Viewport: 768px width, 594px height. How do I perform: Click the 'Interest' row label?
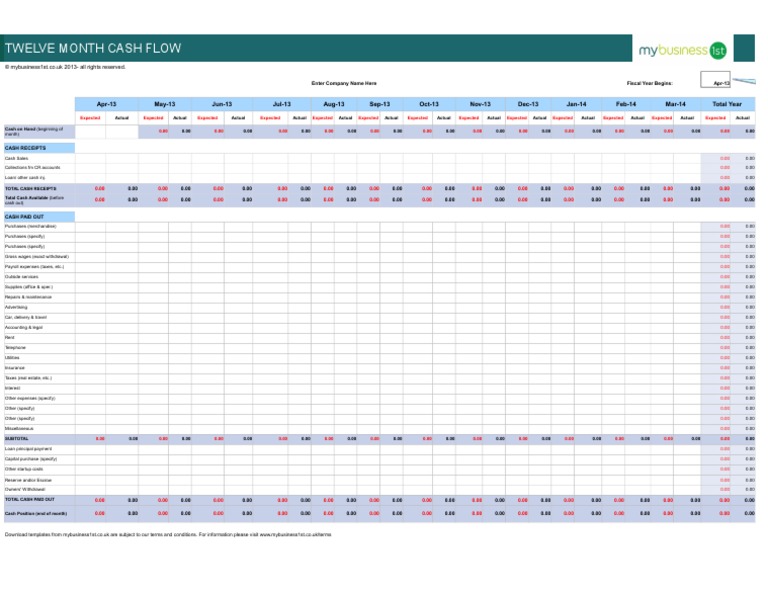point(13,388)
